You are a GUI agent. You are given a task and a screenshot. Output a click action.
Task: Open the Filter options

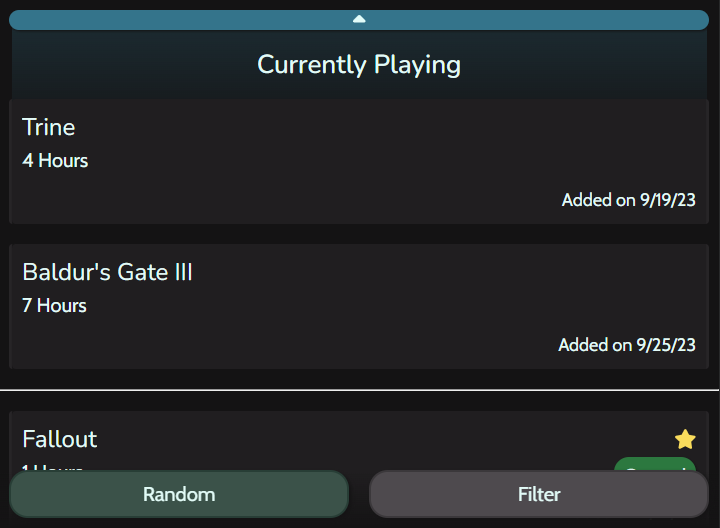click(539, 494)
